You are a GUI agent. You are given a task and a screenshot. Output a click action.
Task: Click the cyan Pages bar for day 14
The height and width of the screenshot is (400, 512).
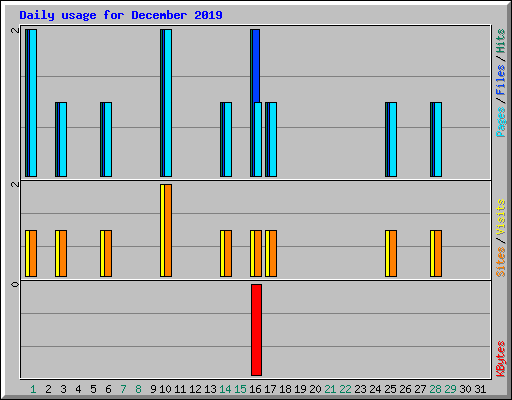click(228, 139)
